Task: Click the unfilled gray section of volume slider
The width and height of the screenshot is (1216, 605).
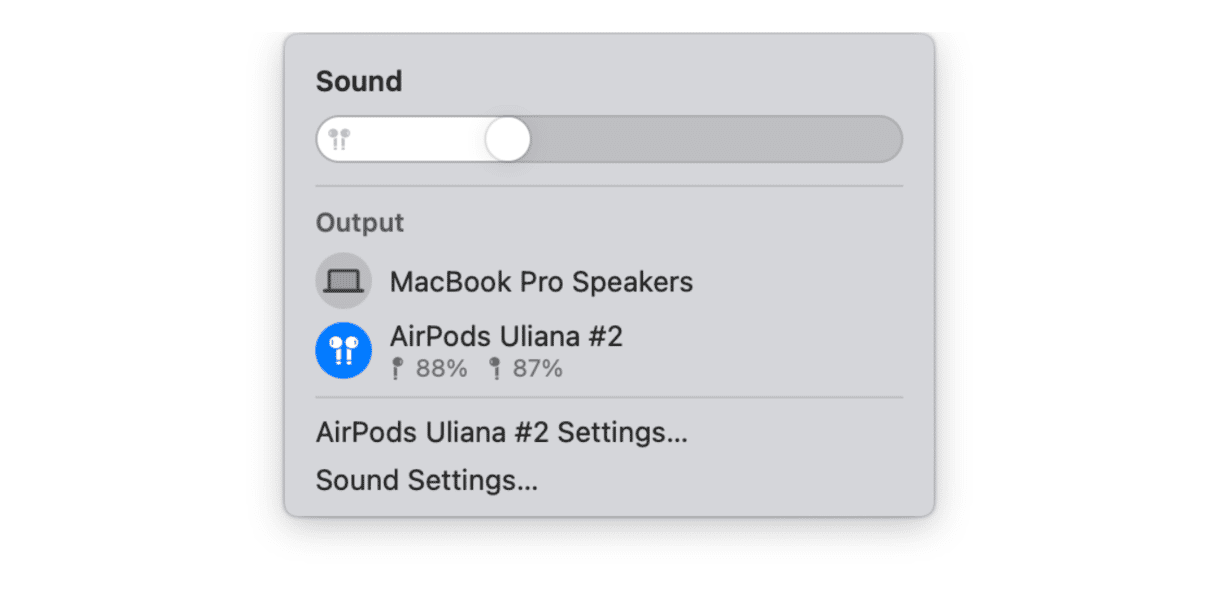Action: point(716,139)
